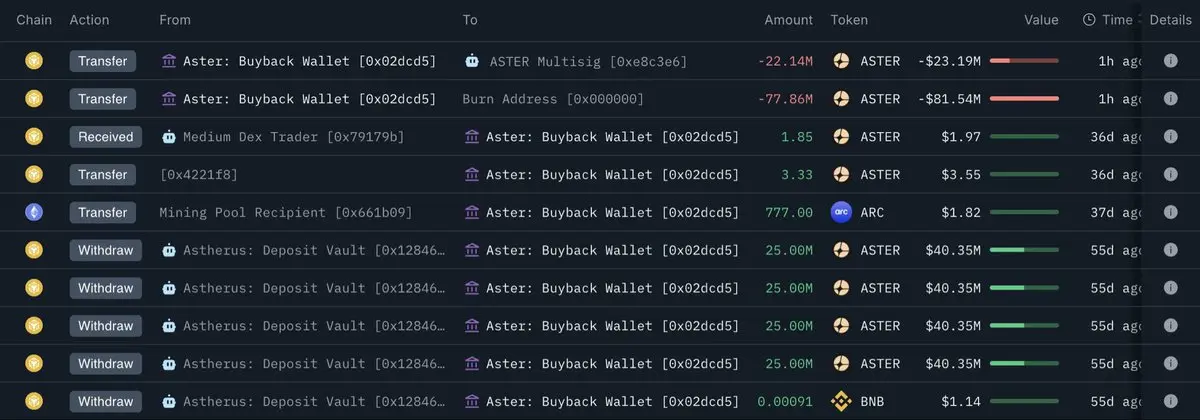Click the ARC token name
Screen dimensions: 1200x420
point(873,213)
